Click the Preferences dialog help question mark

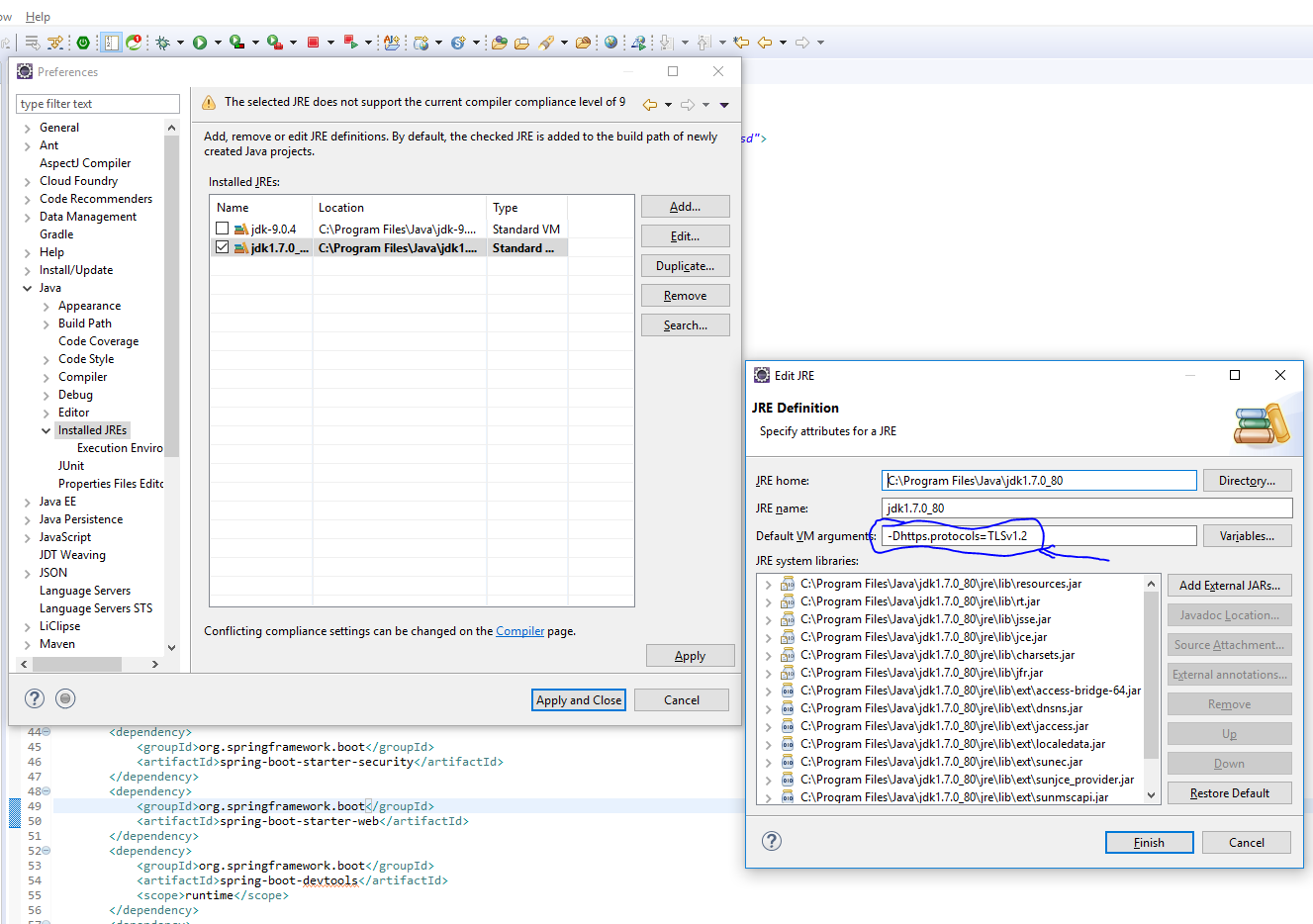coord(35,698)
